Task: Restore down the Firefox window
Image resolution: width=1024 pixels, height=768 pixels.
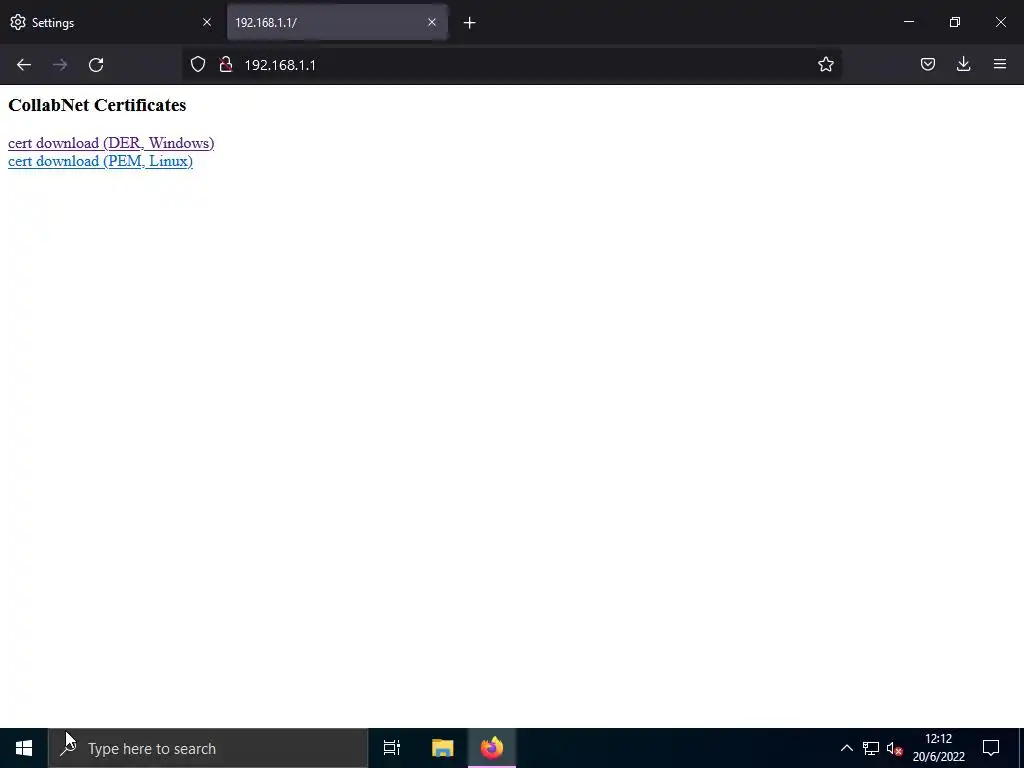Action: pos(955,22)
